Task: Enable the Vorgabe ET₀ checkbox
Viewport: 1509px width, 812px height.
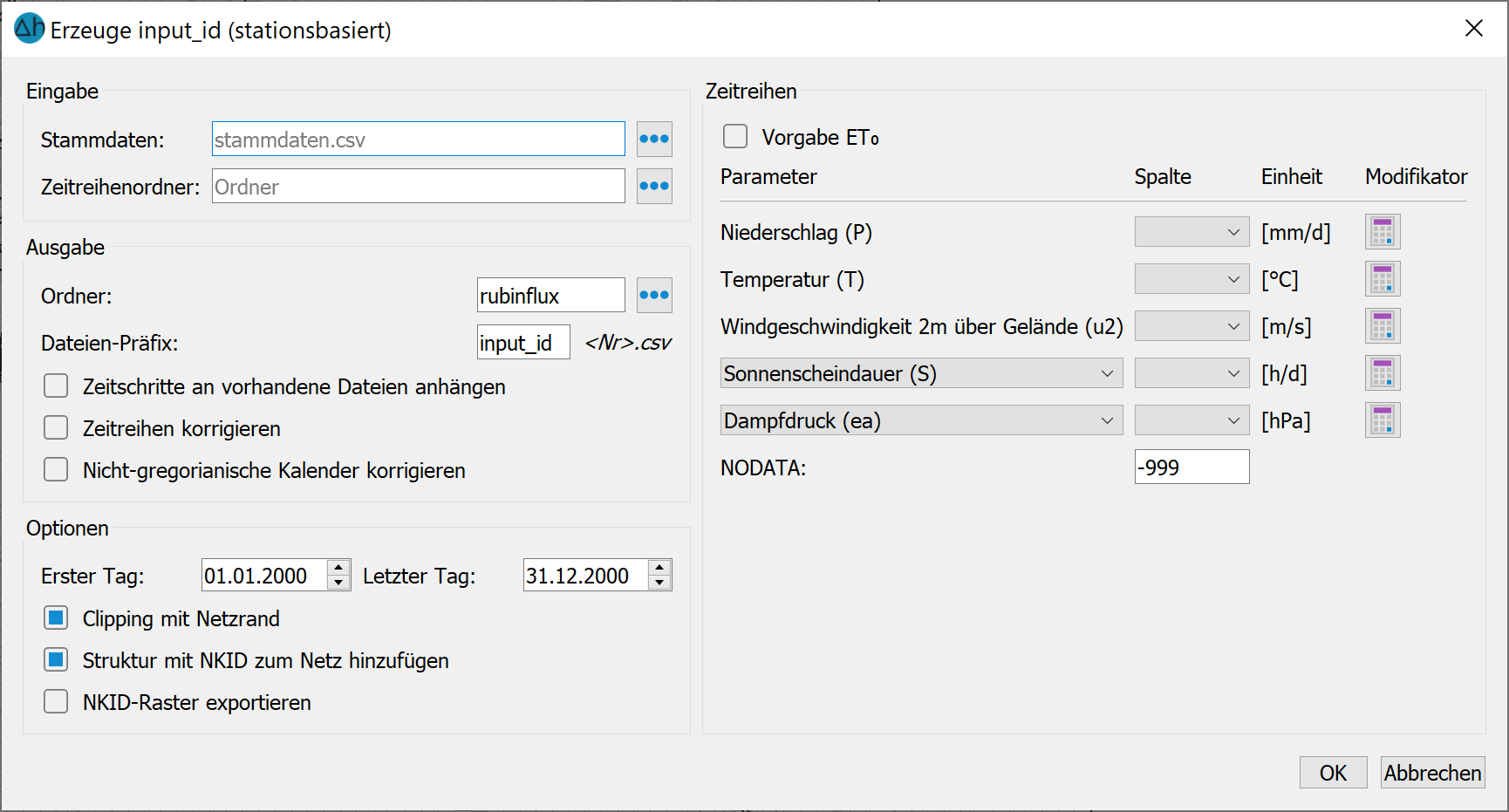Action: tap(735, 137)
